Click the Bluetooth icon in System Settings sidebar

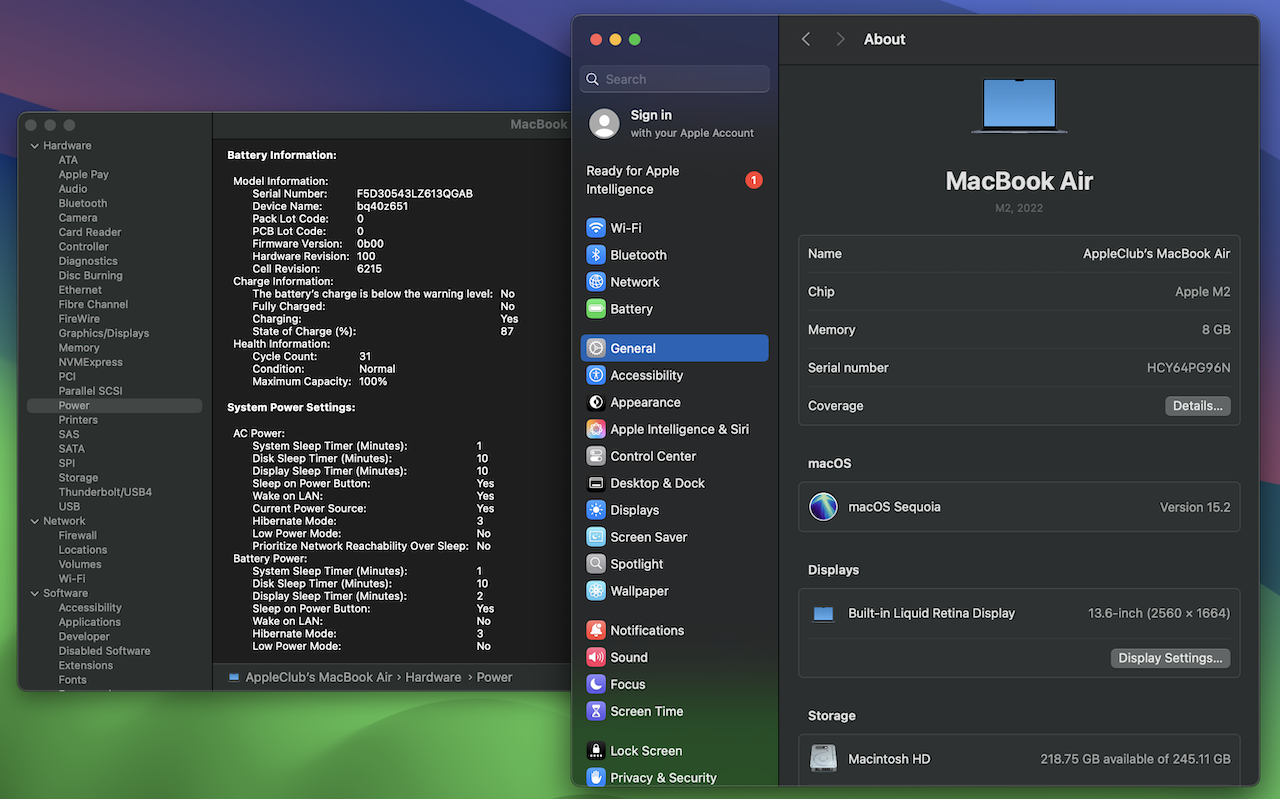pos(596,255)
